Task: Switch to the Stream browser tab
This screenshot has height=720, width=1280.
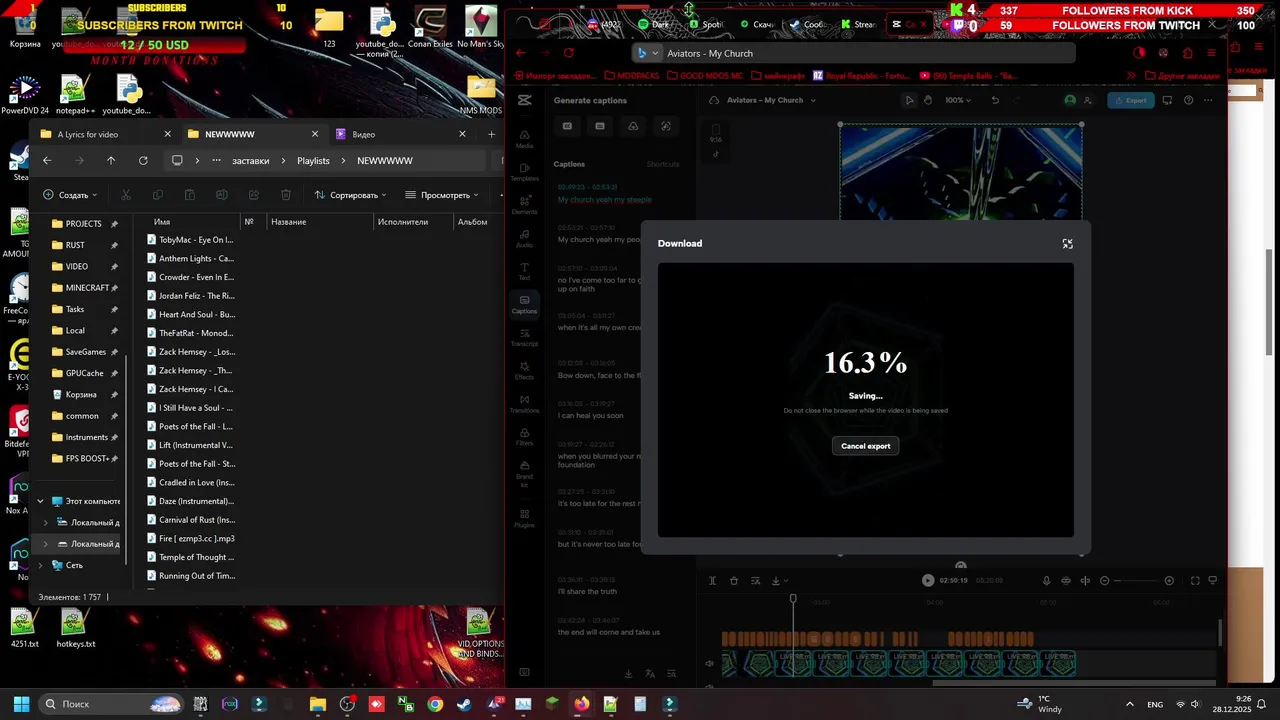Action: click(858, 24)
